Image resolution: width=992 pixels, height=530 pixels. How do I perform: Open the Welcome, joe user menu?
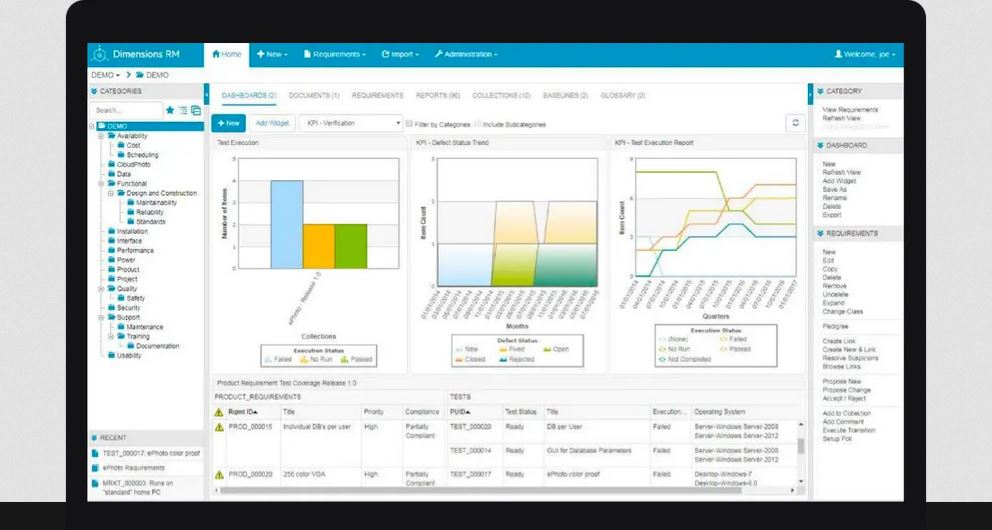(x=864, y=54)
